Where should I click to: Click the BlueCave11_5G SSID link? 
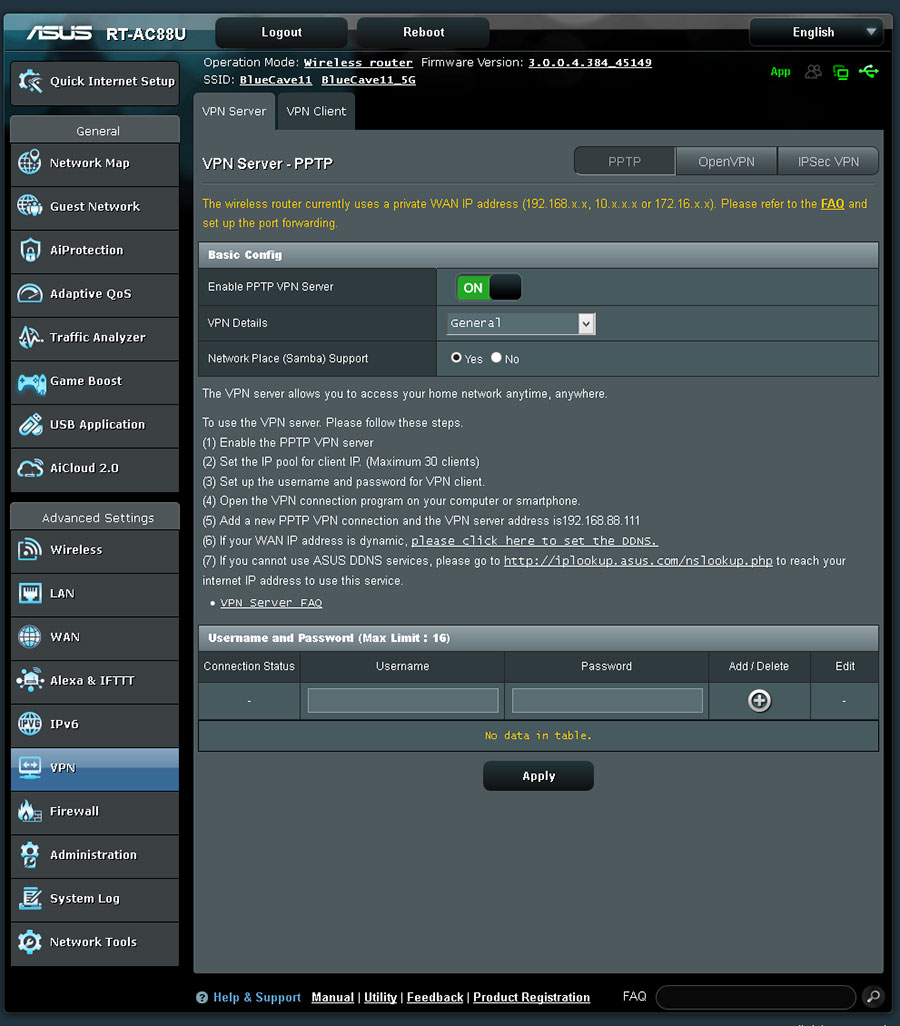click(x=369, y=80)
